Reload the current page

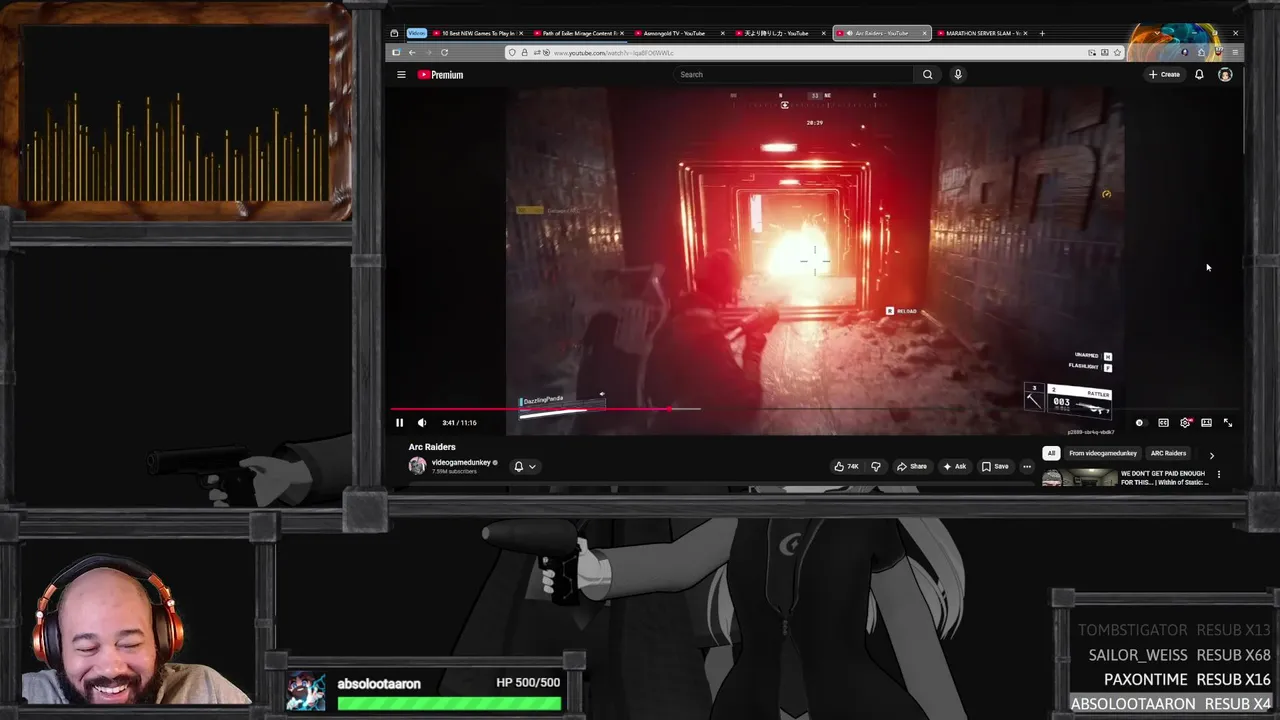[x=444, y=52]
